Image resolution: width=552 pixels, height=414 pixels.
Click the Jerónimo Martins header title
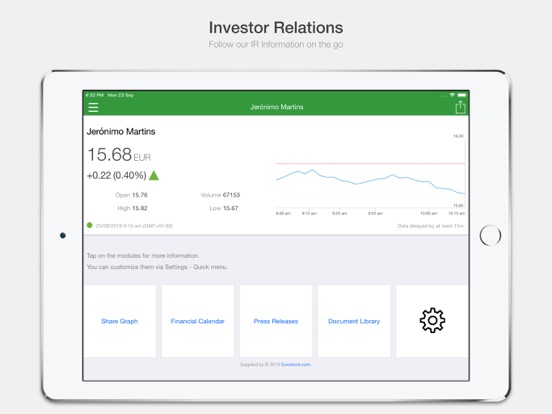coord(277,107)
